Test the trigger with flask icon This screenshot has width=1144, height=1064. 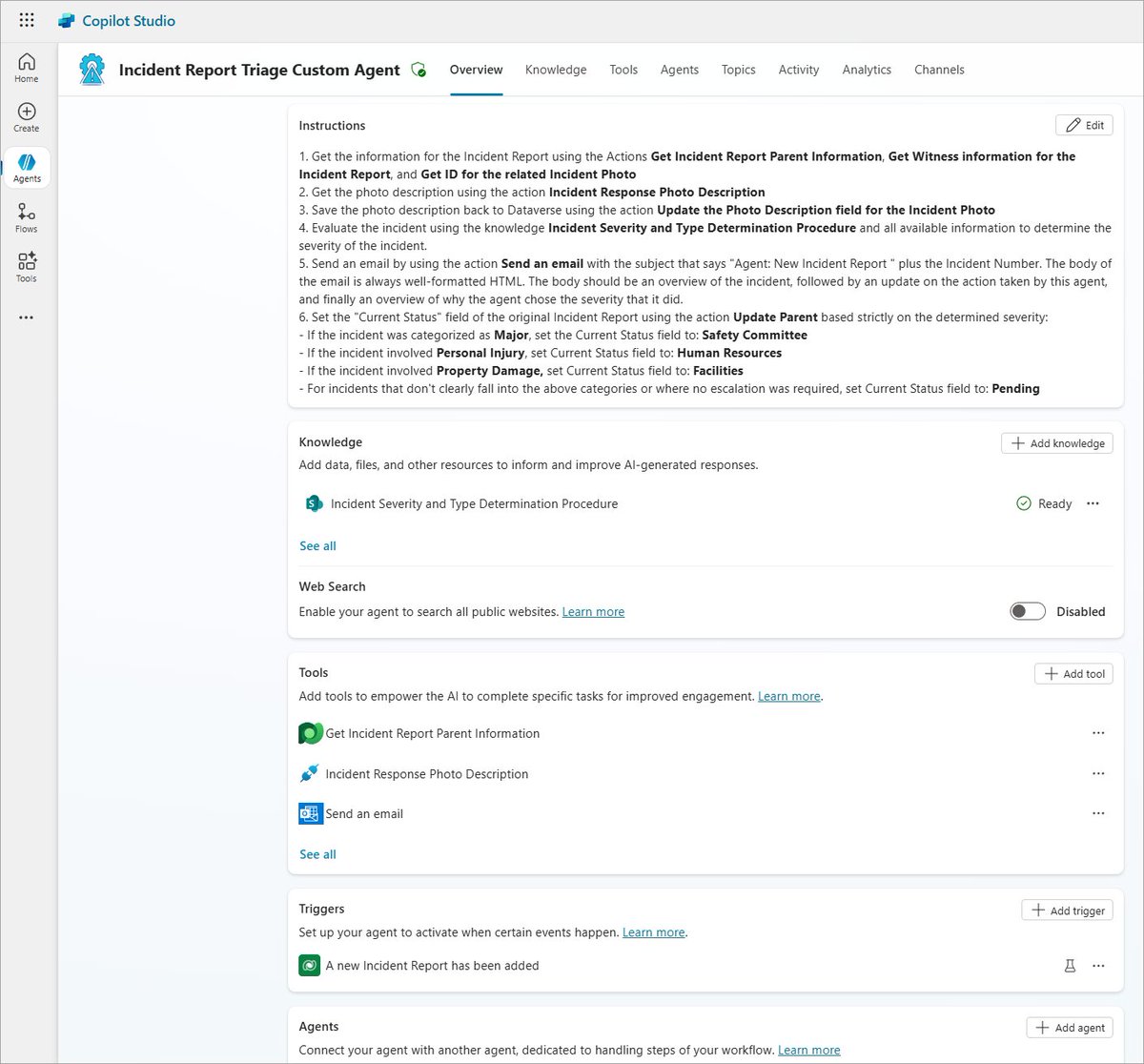coord(1070,966)
